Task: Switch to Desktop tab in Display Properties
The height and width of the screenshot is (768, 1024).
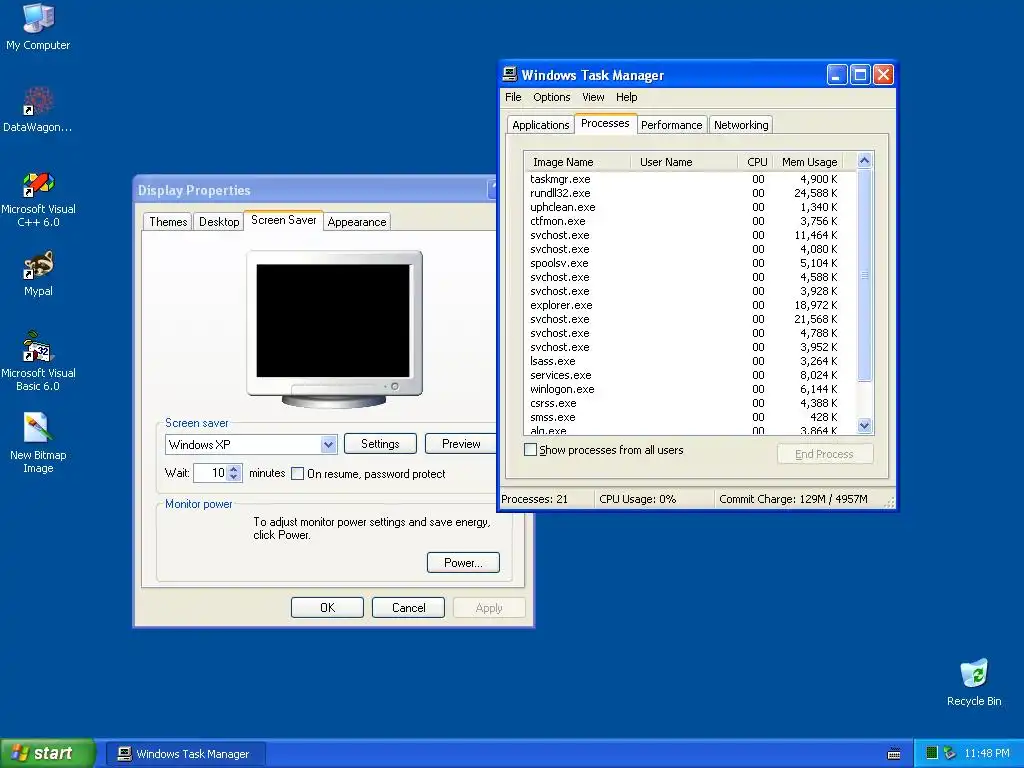Action: [x=219, y=222]
